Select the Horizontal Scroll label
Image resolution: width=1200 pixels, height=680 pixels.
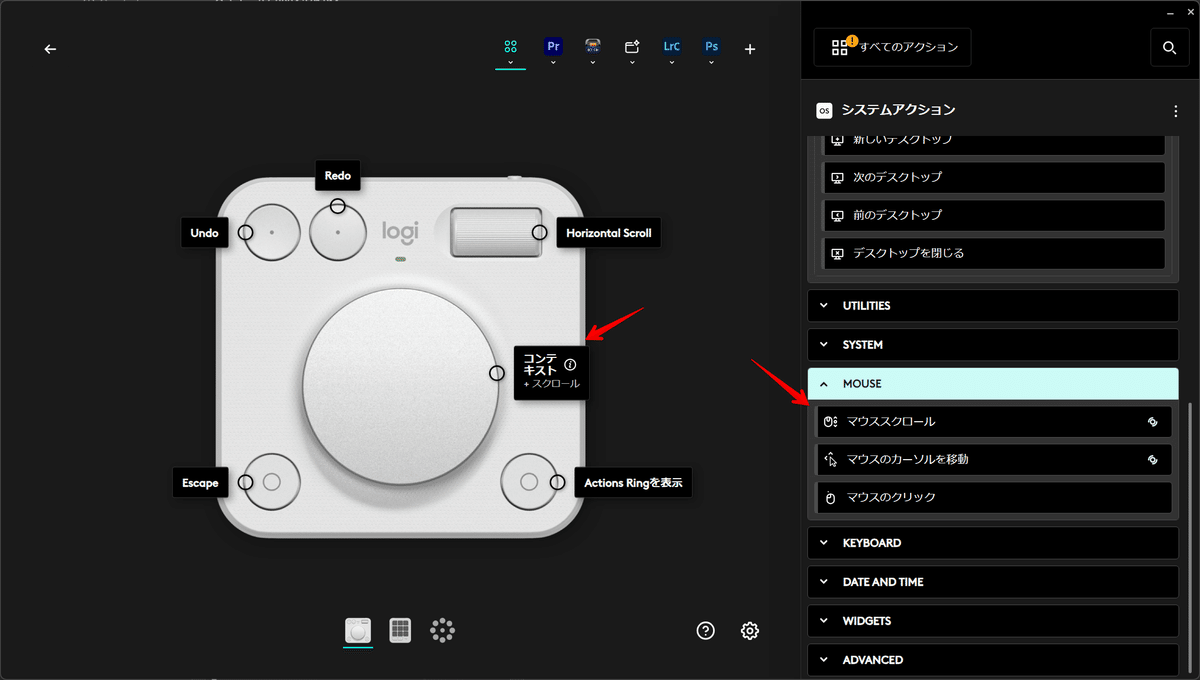(608, 233)
